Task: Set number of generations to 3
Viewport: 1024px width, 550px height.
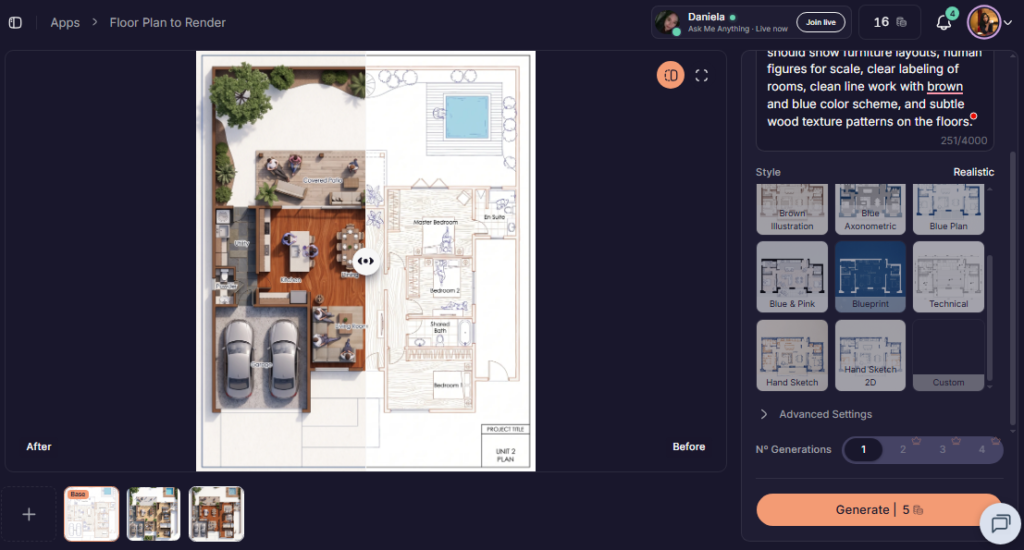Action: (x=942, y=449)
